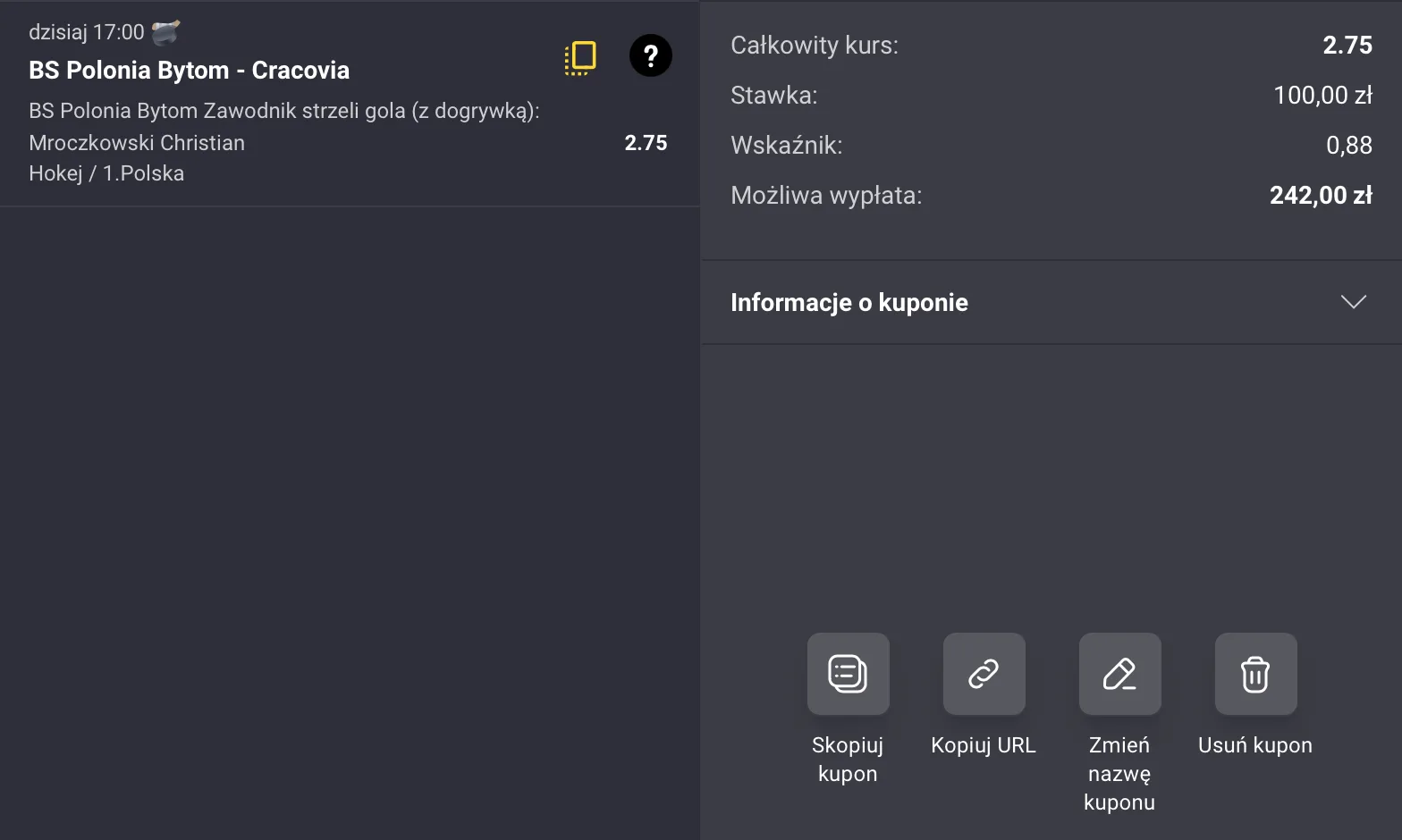Click the Zmień nazwę kuponu pencil icon

[1119, 674]
